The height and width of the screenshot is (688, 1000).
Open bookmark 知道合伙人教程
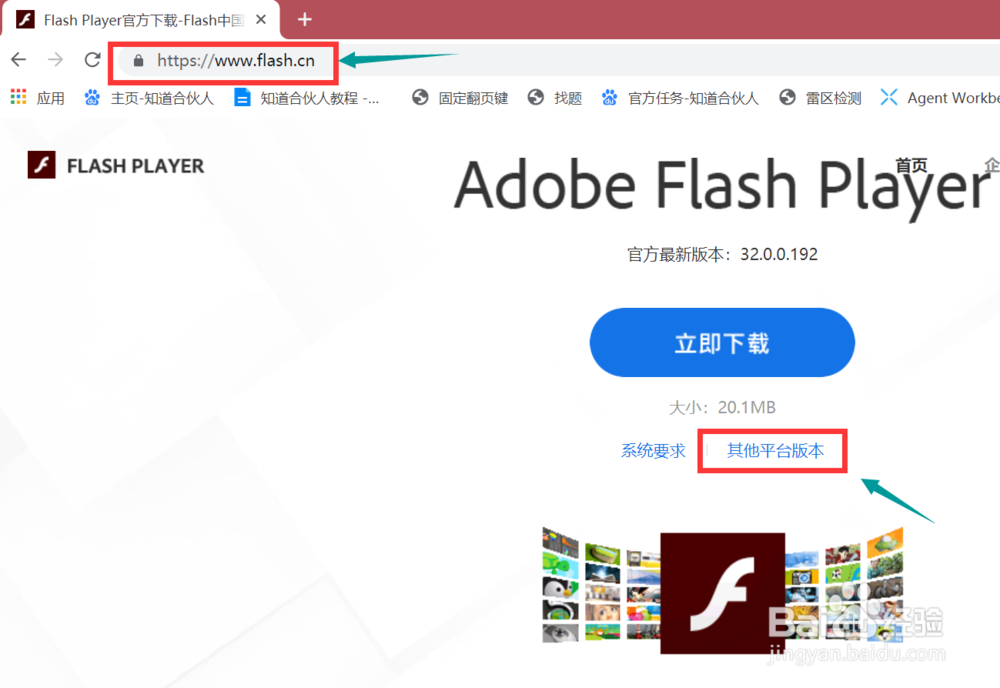click(x=307, y=98)
